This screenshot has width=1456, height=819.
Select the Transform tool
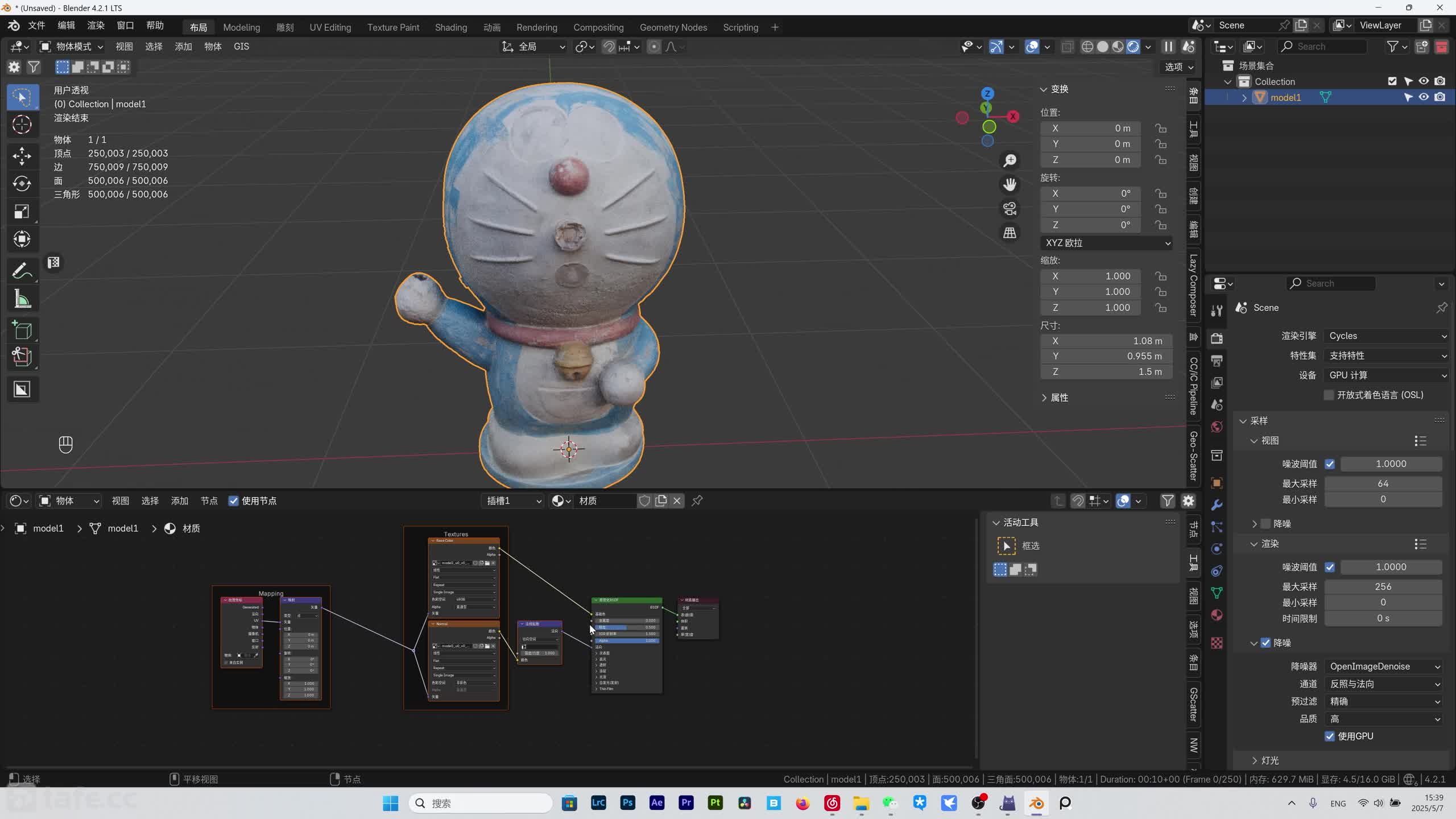pos(22,239)
